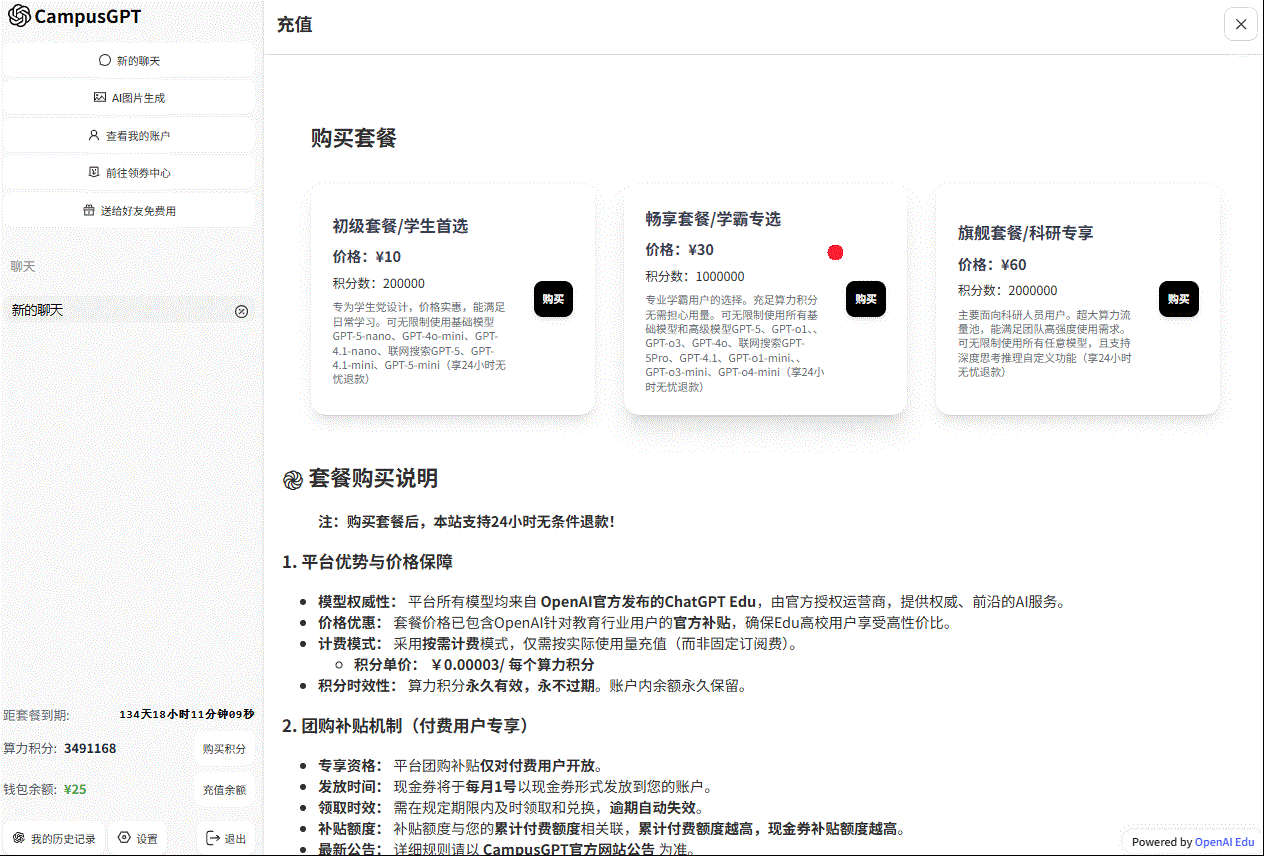Click the coupon icon beside 前往领券中心
This screenshot has width=1264, height=856.
click(x=94, y=172)
